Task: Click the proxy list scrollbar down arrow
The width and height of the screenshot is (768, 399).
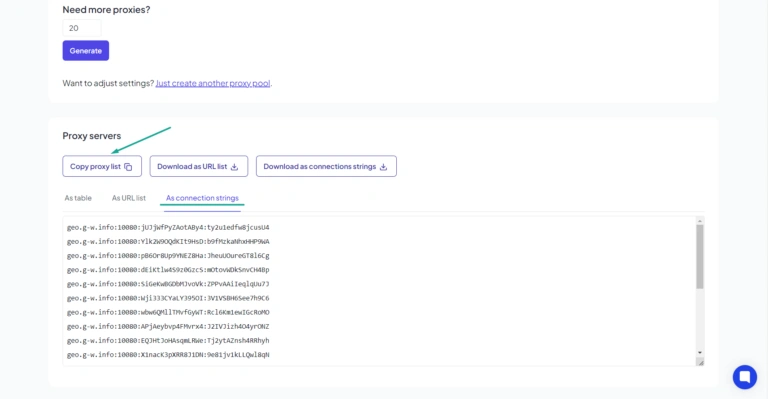Action: pyautogui.click(x=700, y=352)
